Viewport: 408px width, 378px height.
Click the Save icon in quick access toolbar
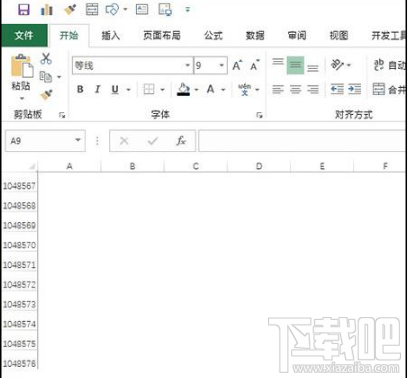(24, 9)
